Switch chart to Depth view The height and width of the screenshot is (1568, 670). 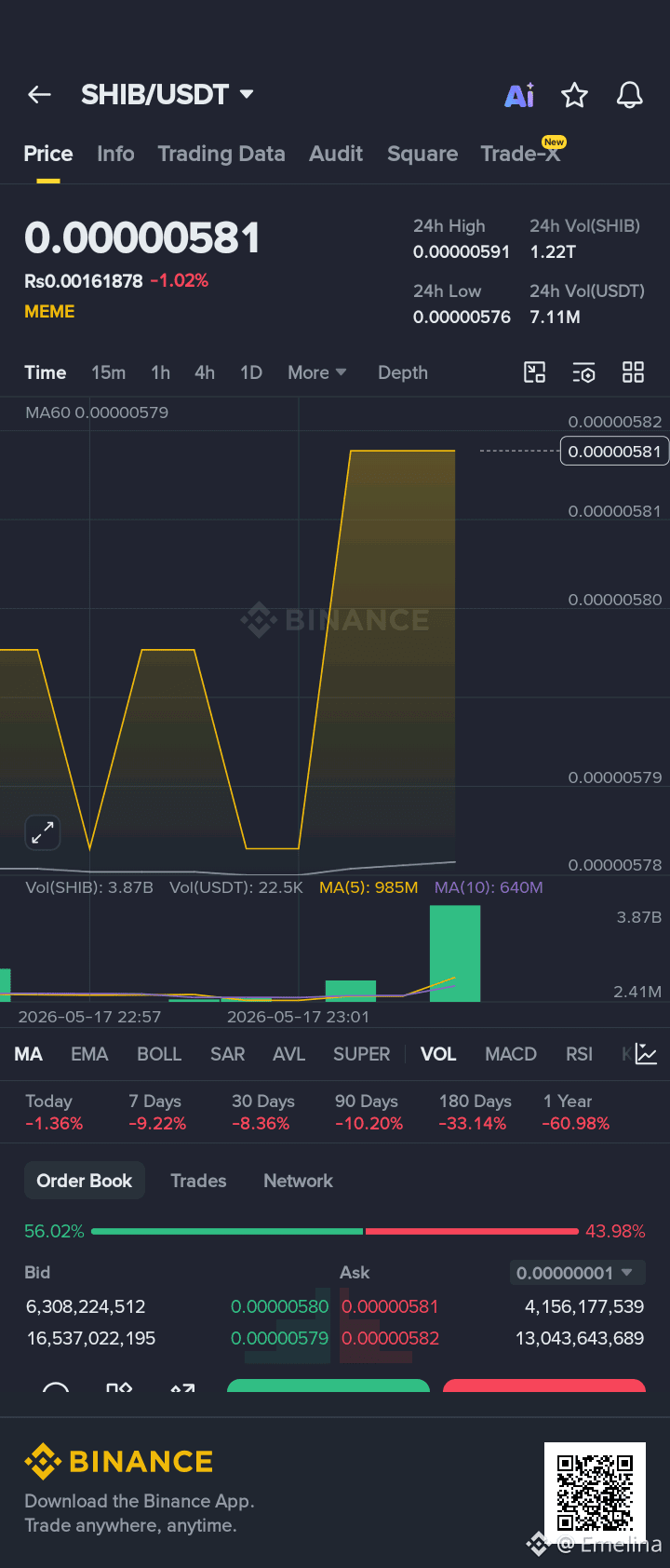403,372
